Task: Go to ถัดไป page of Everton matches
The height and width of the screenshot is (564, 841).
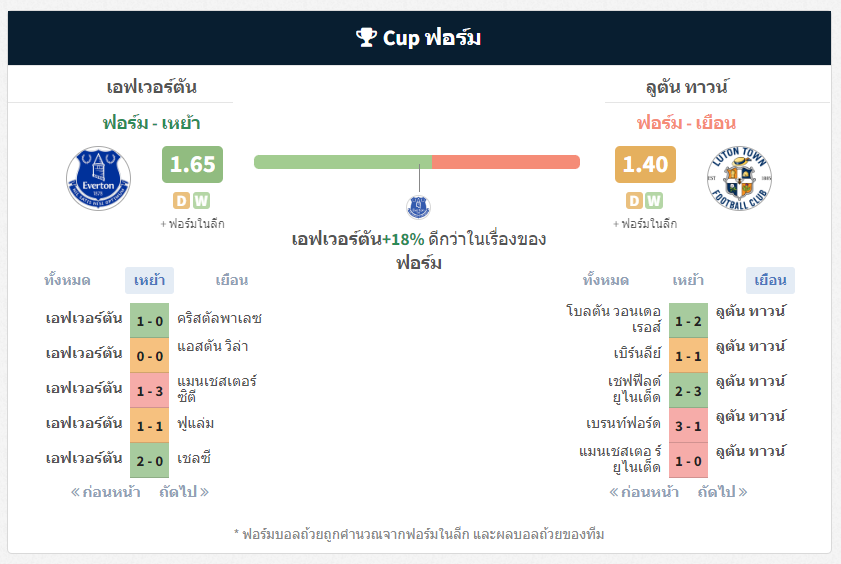Action: point(184,492)
